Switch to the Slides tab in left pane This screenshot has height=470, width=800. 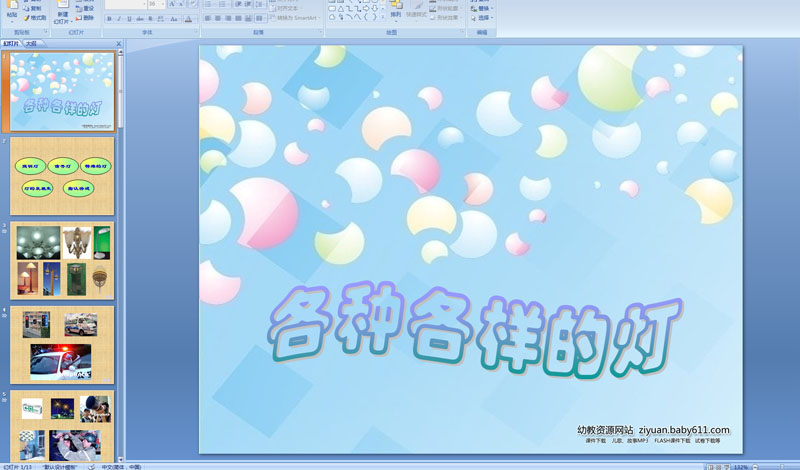[x=12, y=44]
